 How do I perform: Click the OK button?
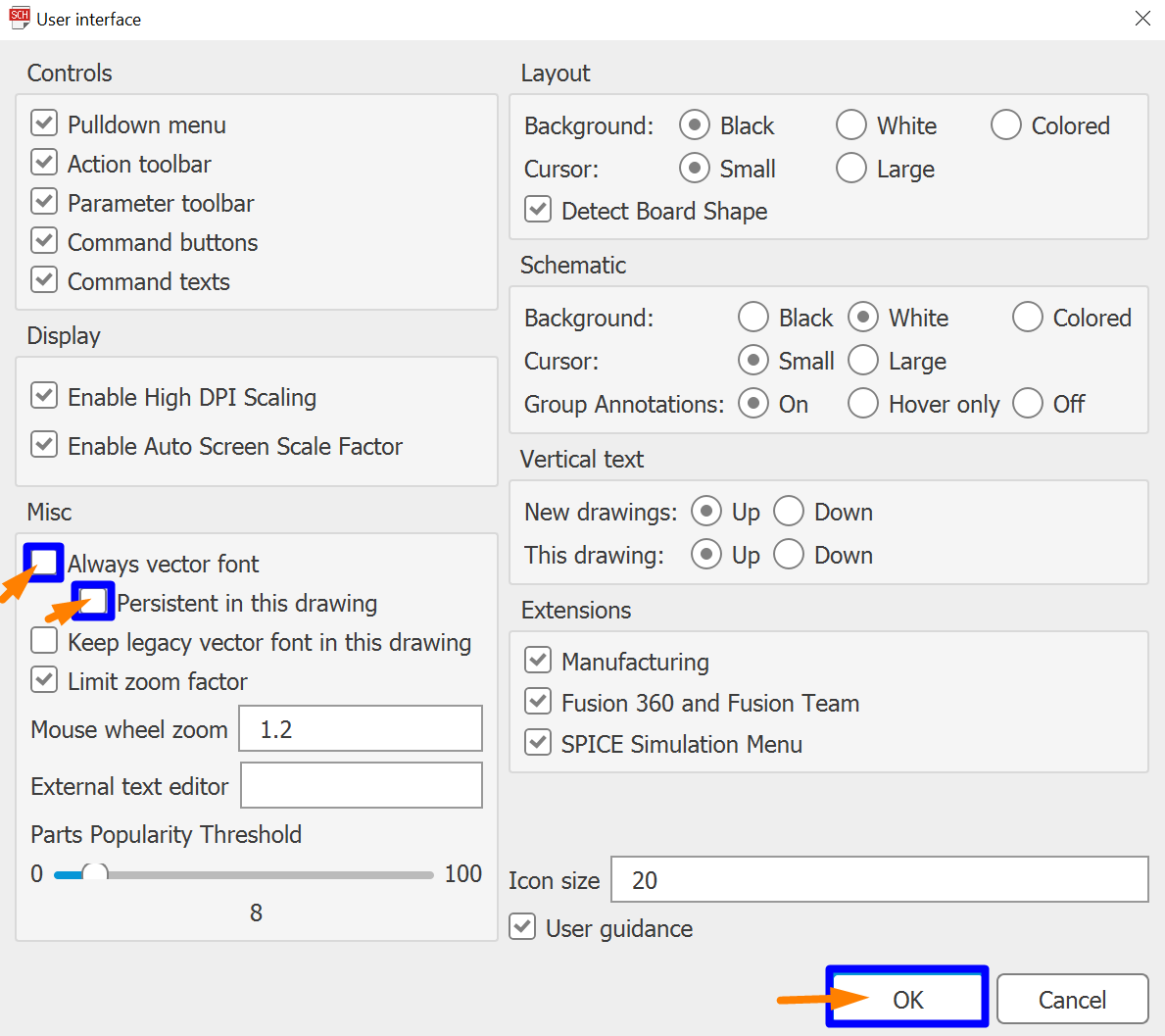coord(907,999)
